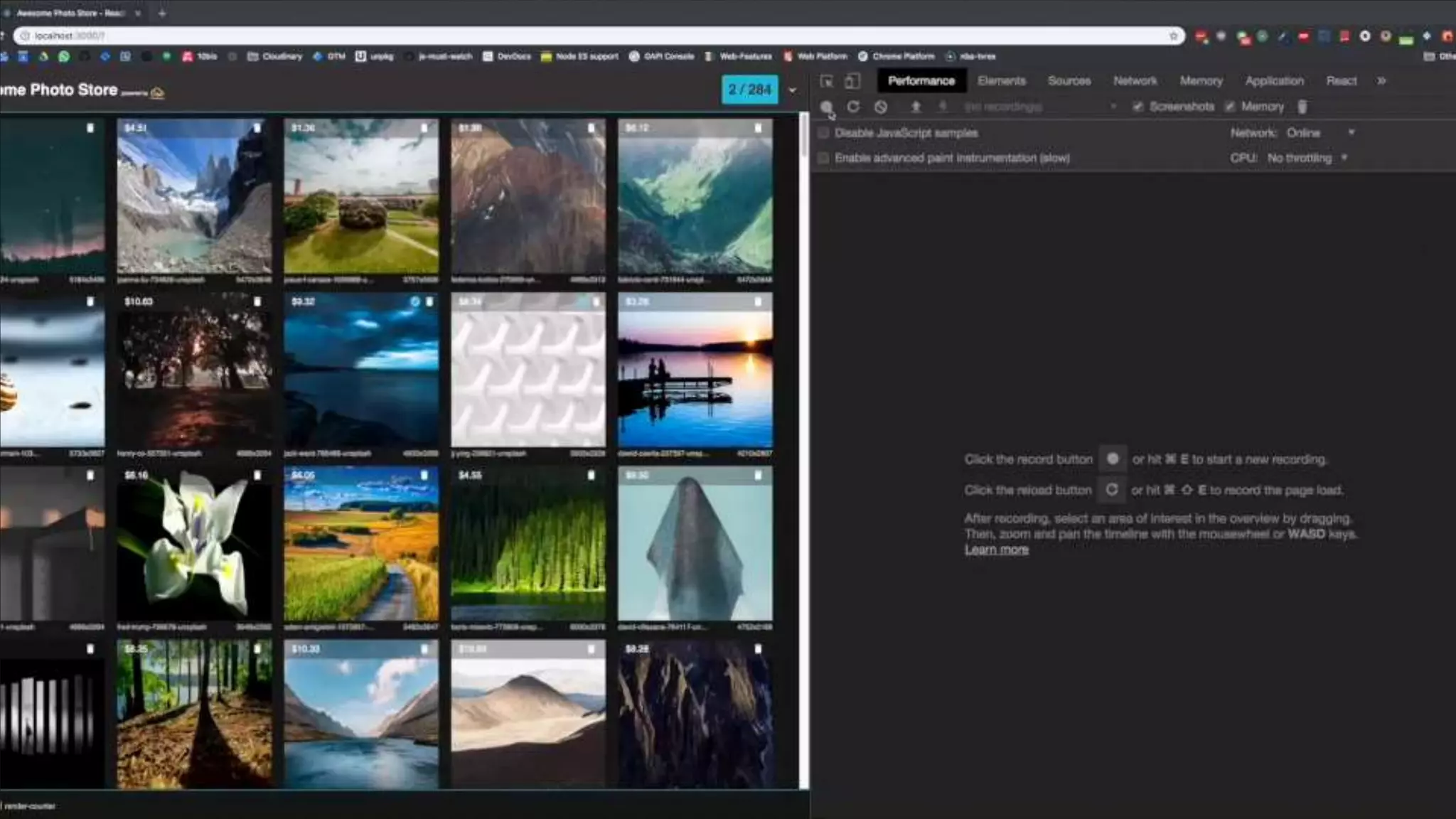Image resolution: width=1456 pixels, height=819 pixels.
Task: Save profile with the download arrow
Action: [943, 107]
